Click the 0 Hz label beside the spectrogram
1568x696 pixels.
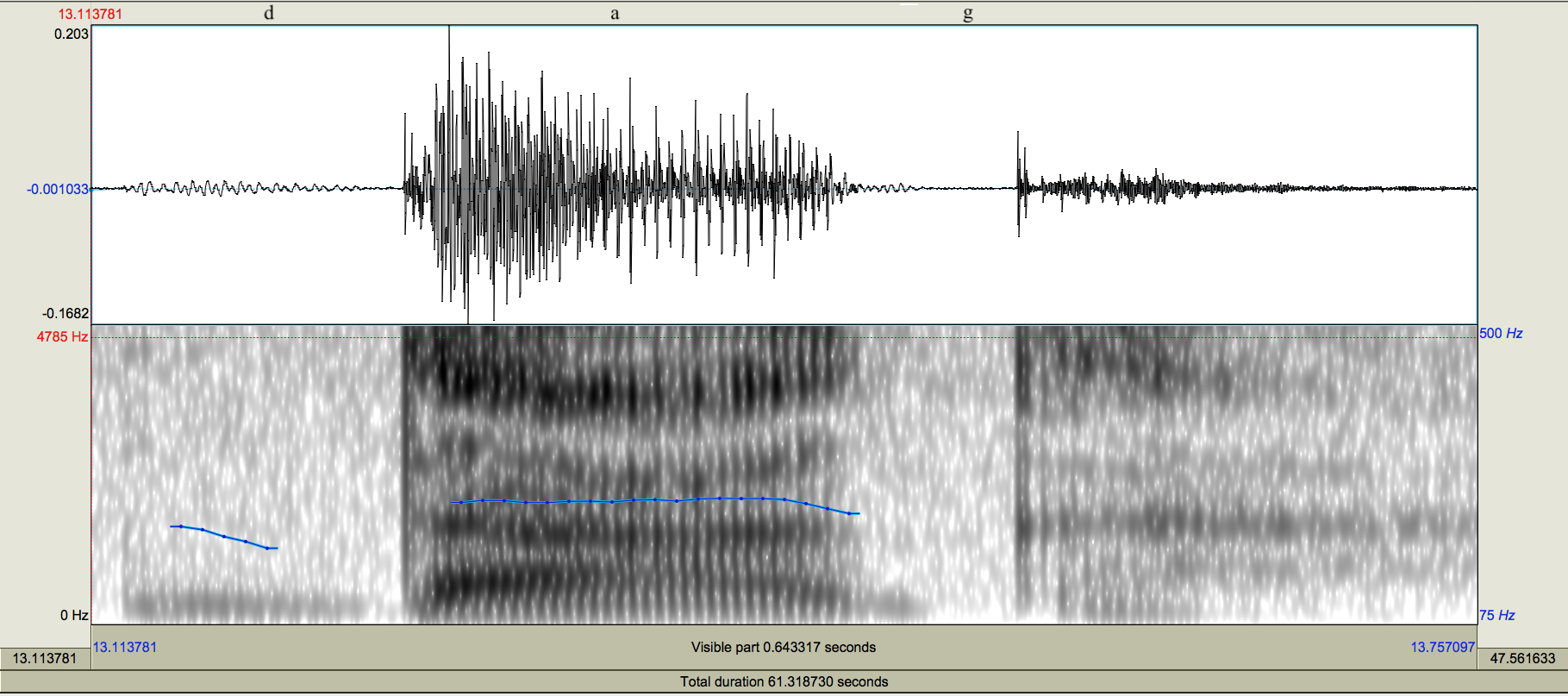74,615
